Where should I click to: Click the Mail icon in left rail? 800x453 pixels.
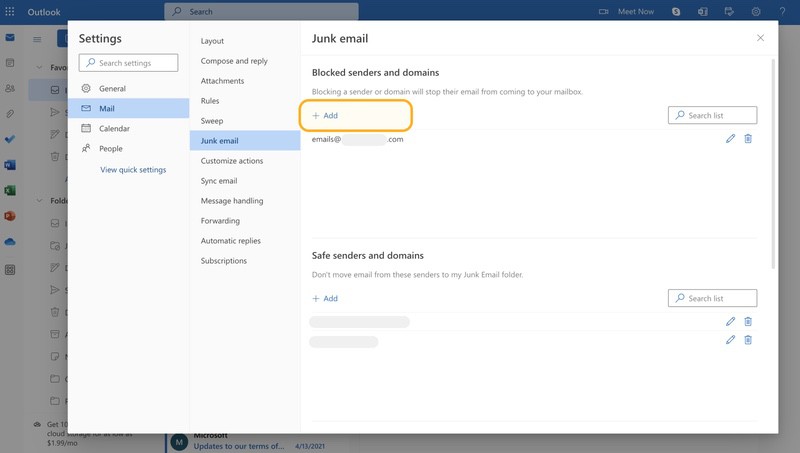pyautogui.click(x=10, y=38)
